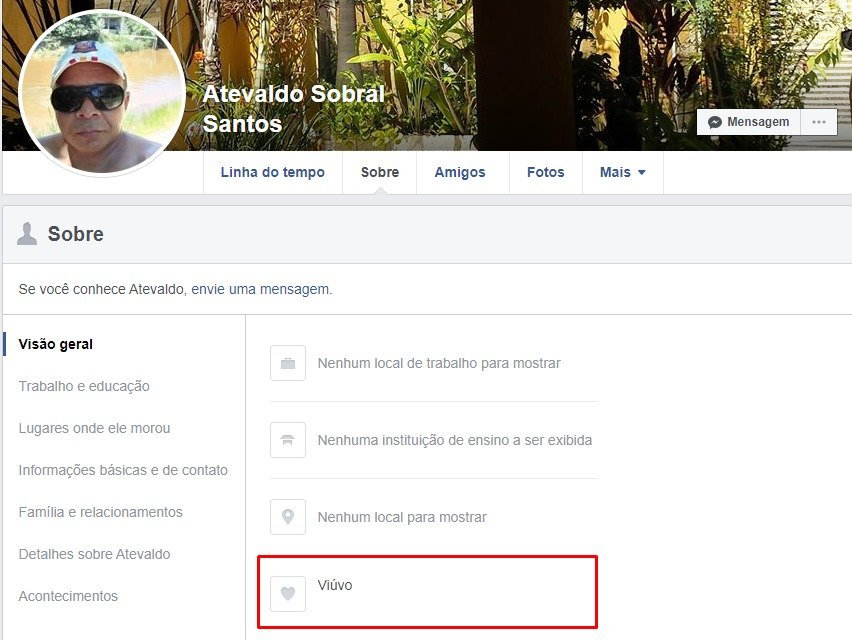The height and width of the screenshot is (640, 852).
Task: Click the school institution icon
Action: (288, 440)
